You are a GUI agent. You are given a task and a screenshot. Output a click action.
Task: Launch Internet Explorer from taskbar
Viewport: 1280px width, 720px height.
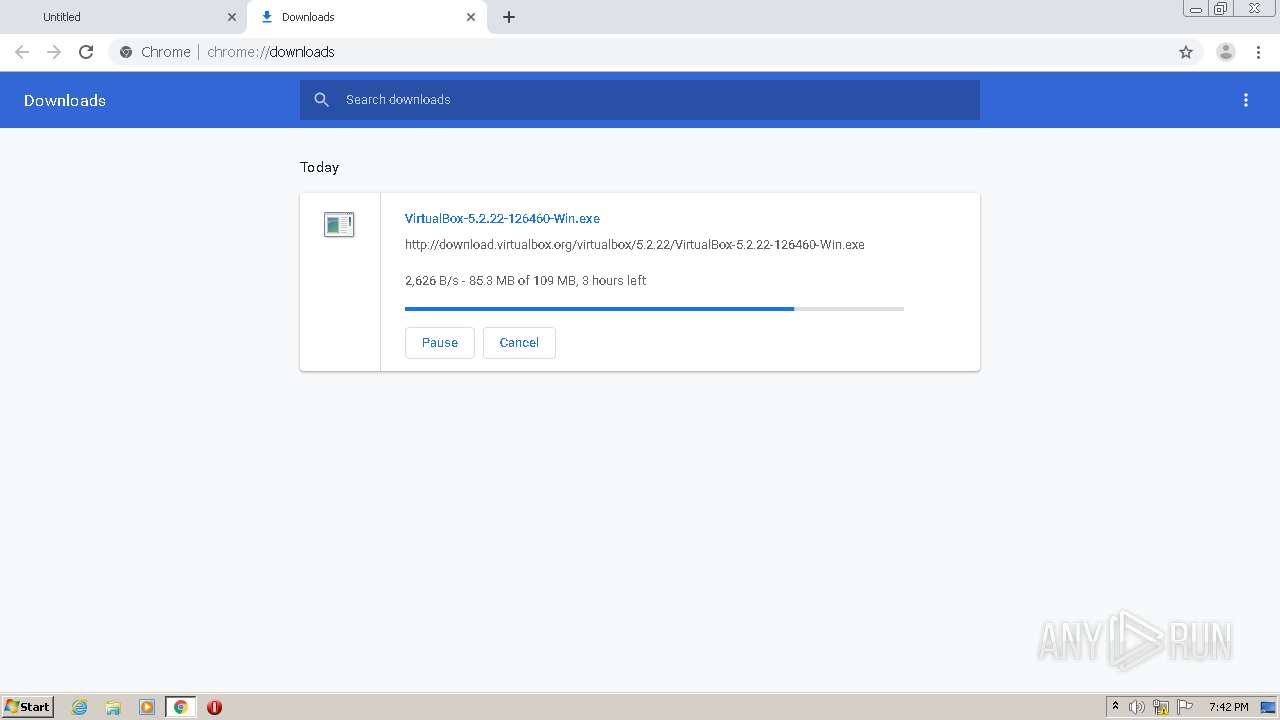pyautogui.click(x=80, y=707)
